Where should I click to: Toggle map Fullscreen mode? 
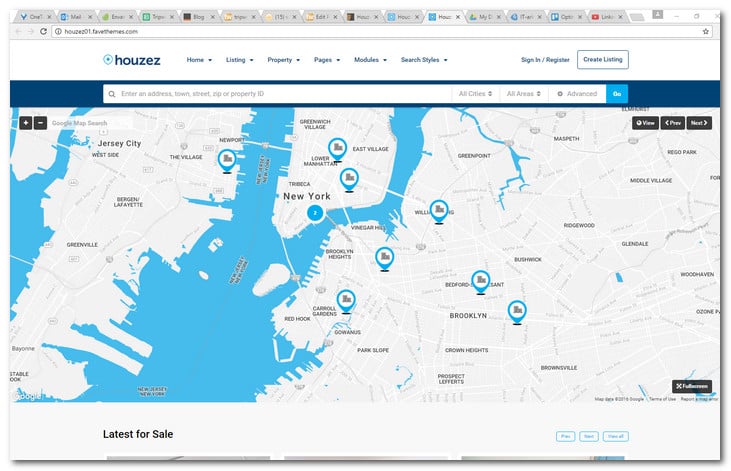[692, 386]
